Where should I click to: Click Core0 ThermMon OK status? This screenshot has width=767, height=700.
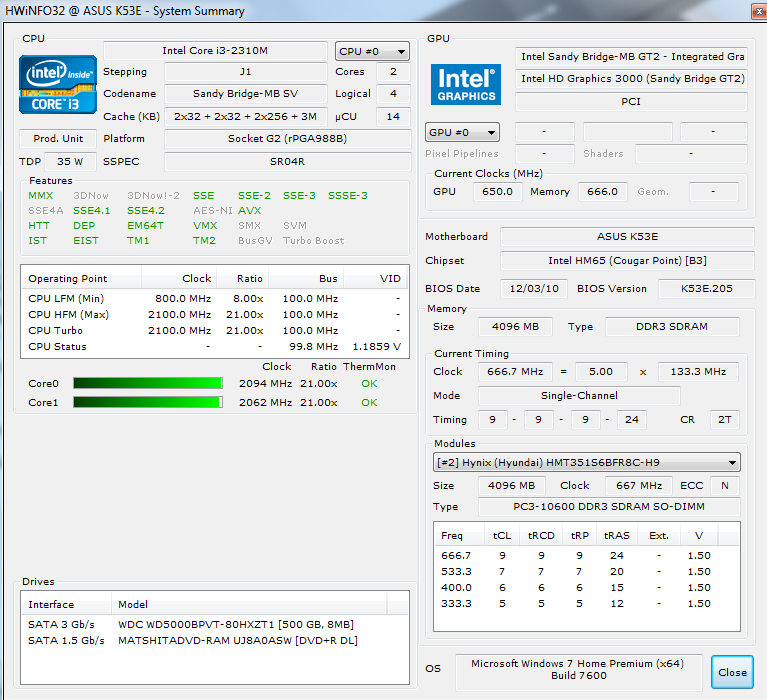369,384
